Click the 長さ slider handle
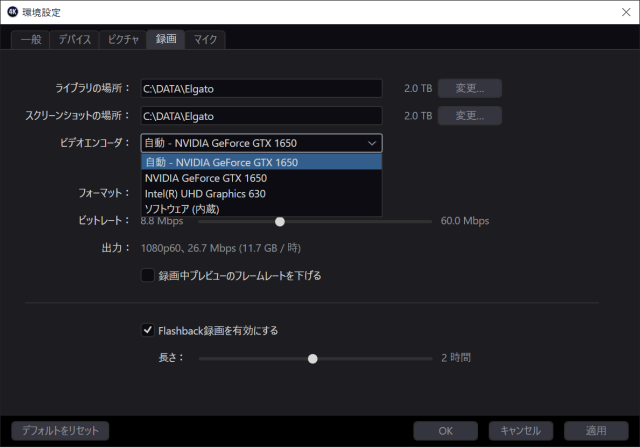 313,359
